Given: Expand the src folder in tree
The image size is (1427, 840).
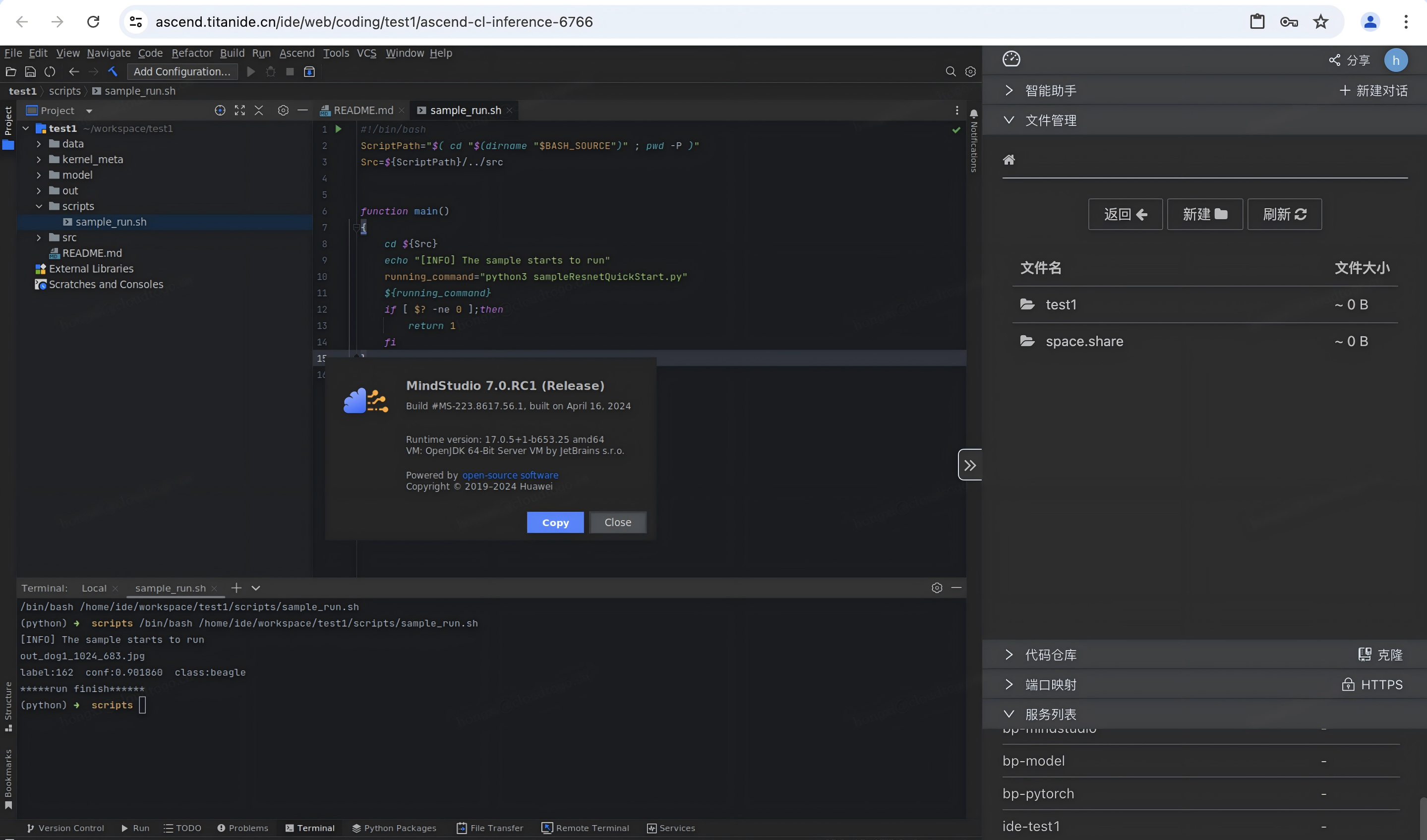Looking at the screenshot, I should [39, 238].
